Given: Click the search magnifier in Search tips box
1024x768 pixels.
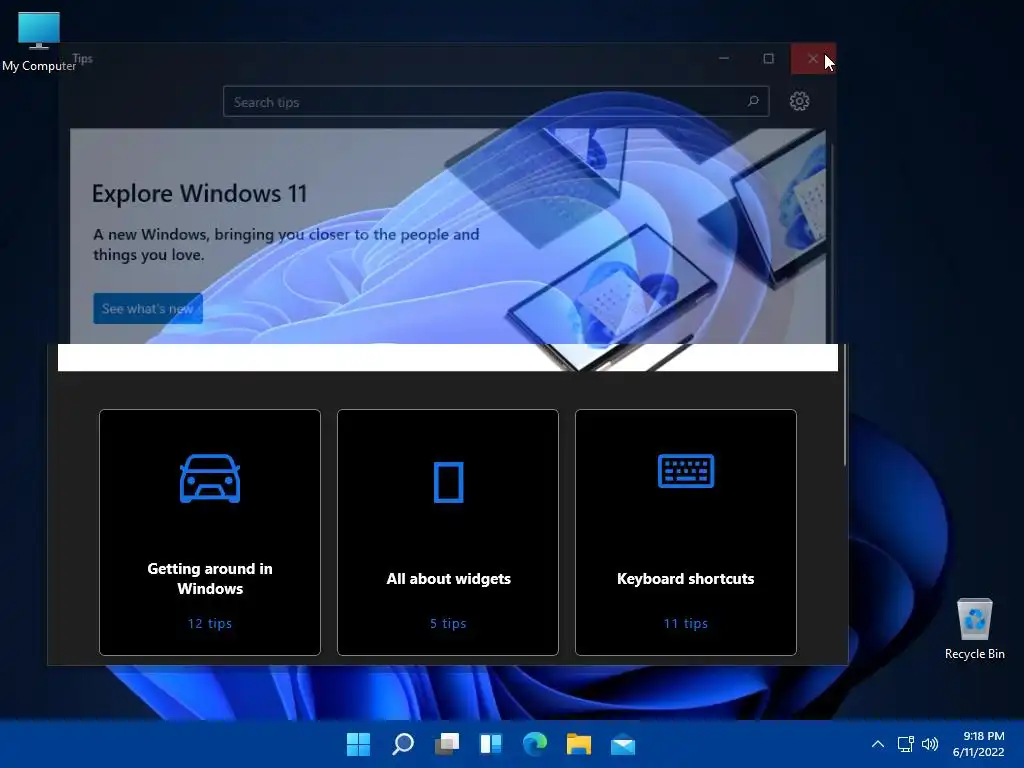Looking at the screenshot, I should pyautogui.click(x=753, y=101).
